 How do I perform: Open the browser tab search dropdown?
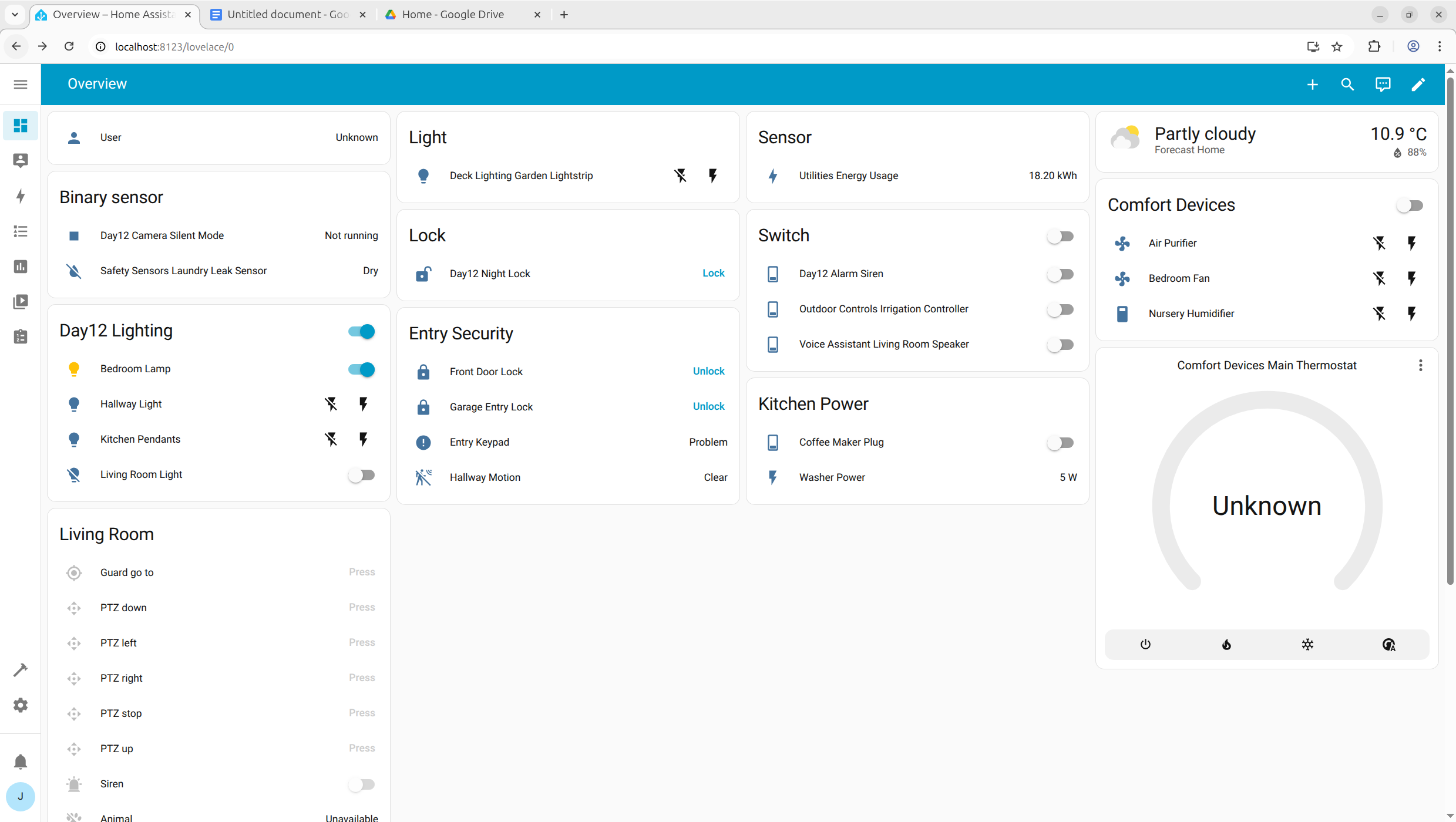tap(15, 15)
